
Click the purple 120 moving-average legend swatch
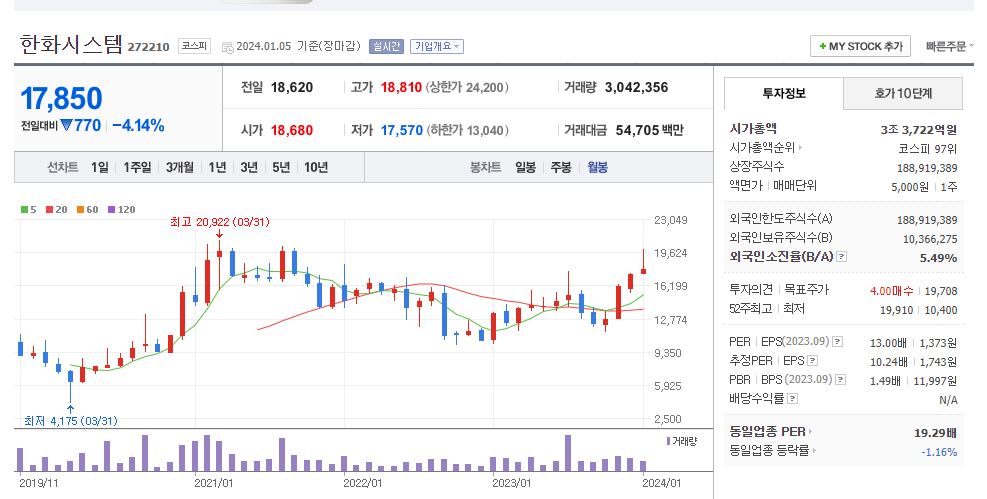click(x=111, y=210)
